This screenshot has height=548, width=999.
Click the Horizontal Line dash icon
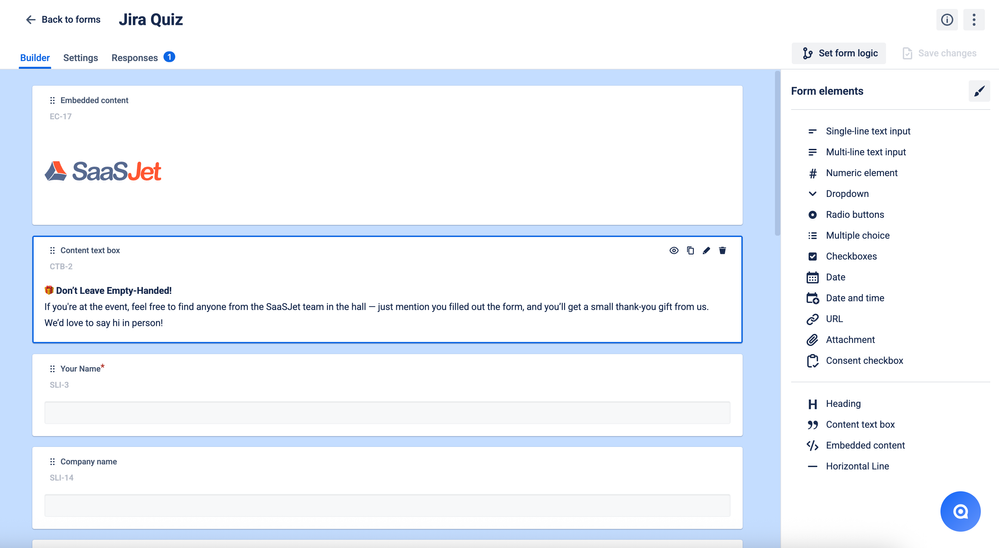tap(812, 466)
